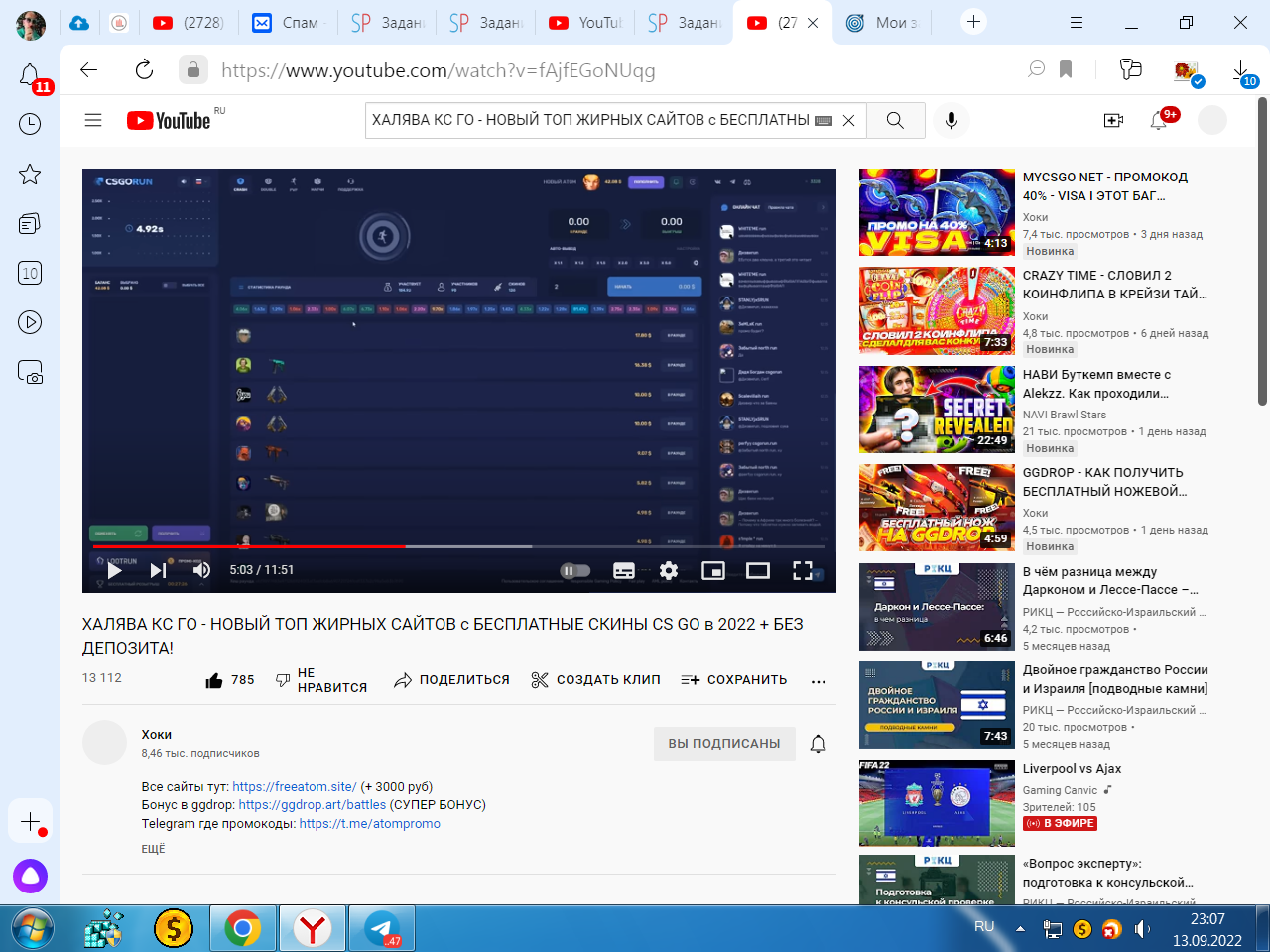Show hidden system tray icons arrow
Screen dimensions: 1270x952
[1020, 929]
